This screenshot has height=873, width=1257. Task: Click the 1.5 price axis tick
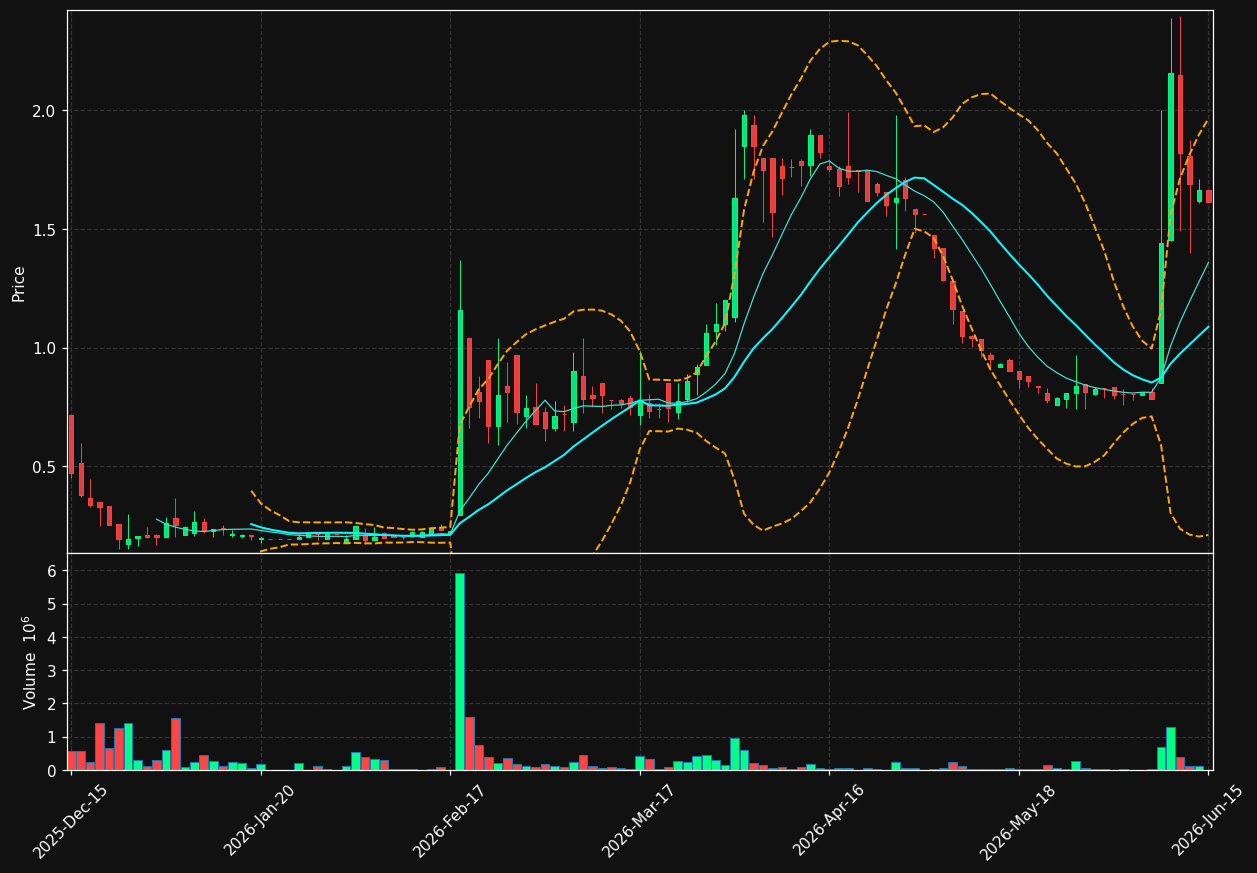tap(46, 229)
